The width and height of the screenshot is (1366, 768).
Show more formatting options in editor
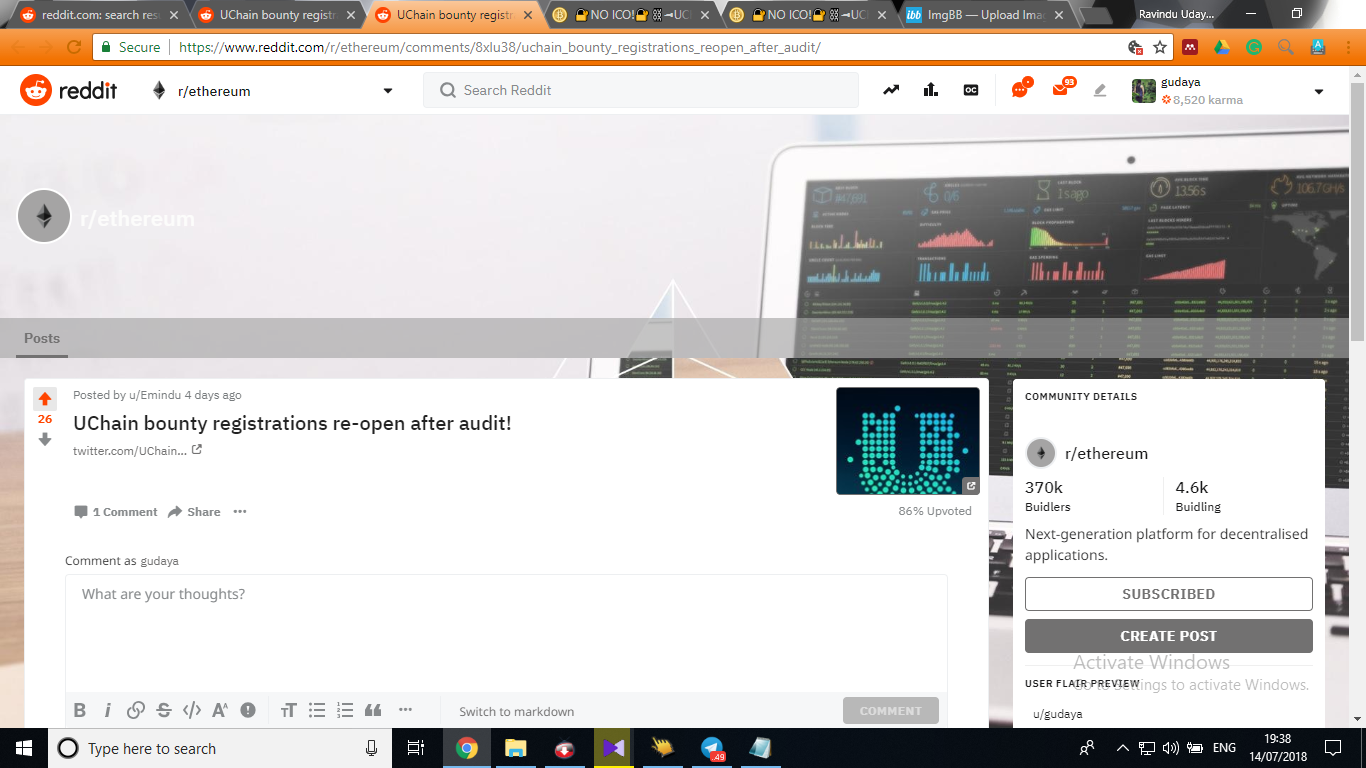click(x=405, y=711)
